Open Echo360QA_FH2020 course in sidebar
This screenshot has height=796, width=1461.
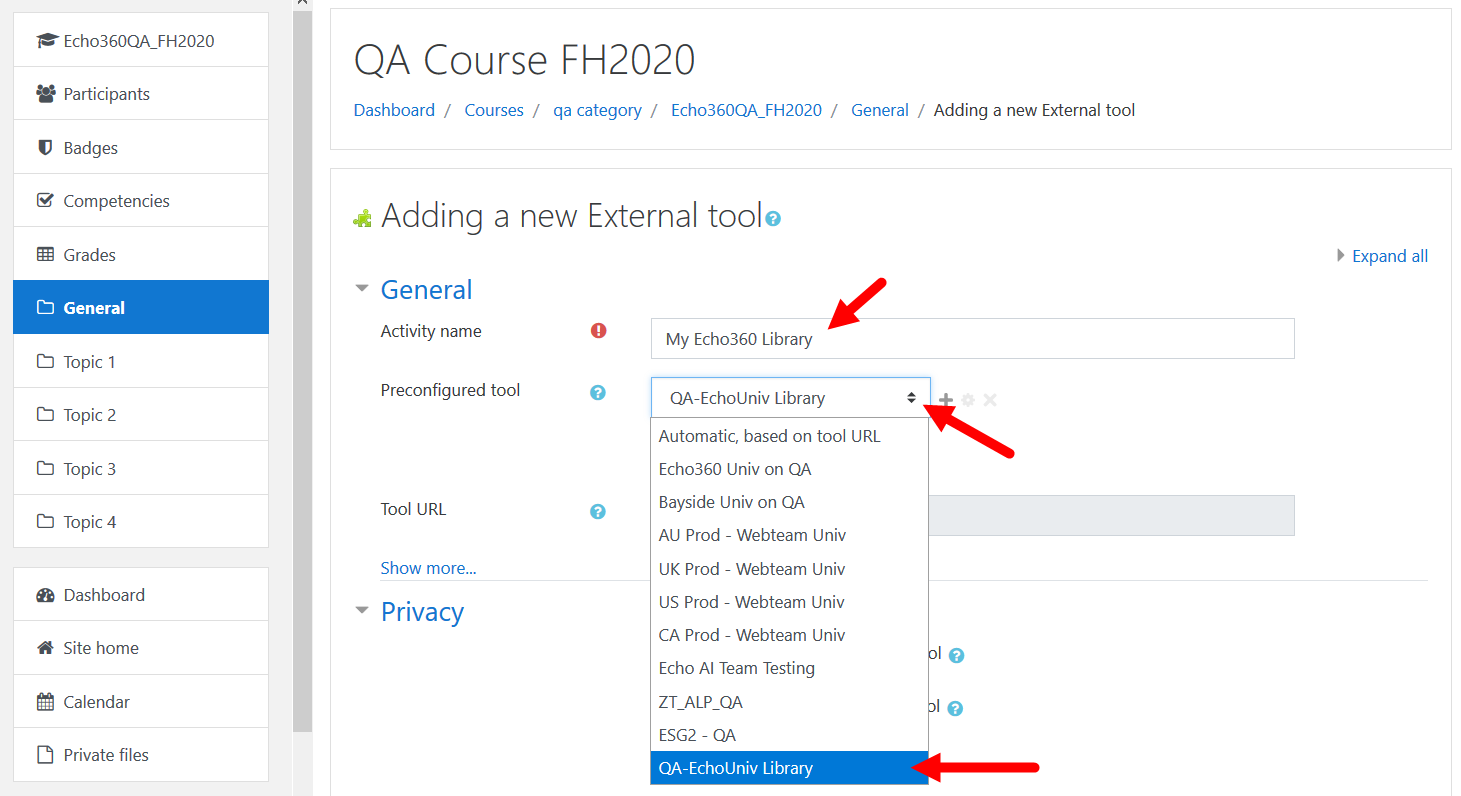(141, 40)
